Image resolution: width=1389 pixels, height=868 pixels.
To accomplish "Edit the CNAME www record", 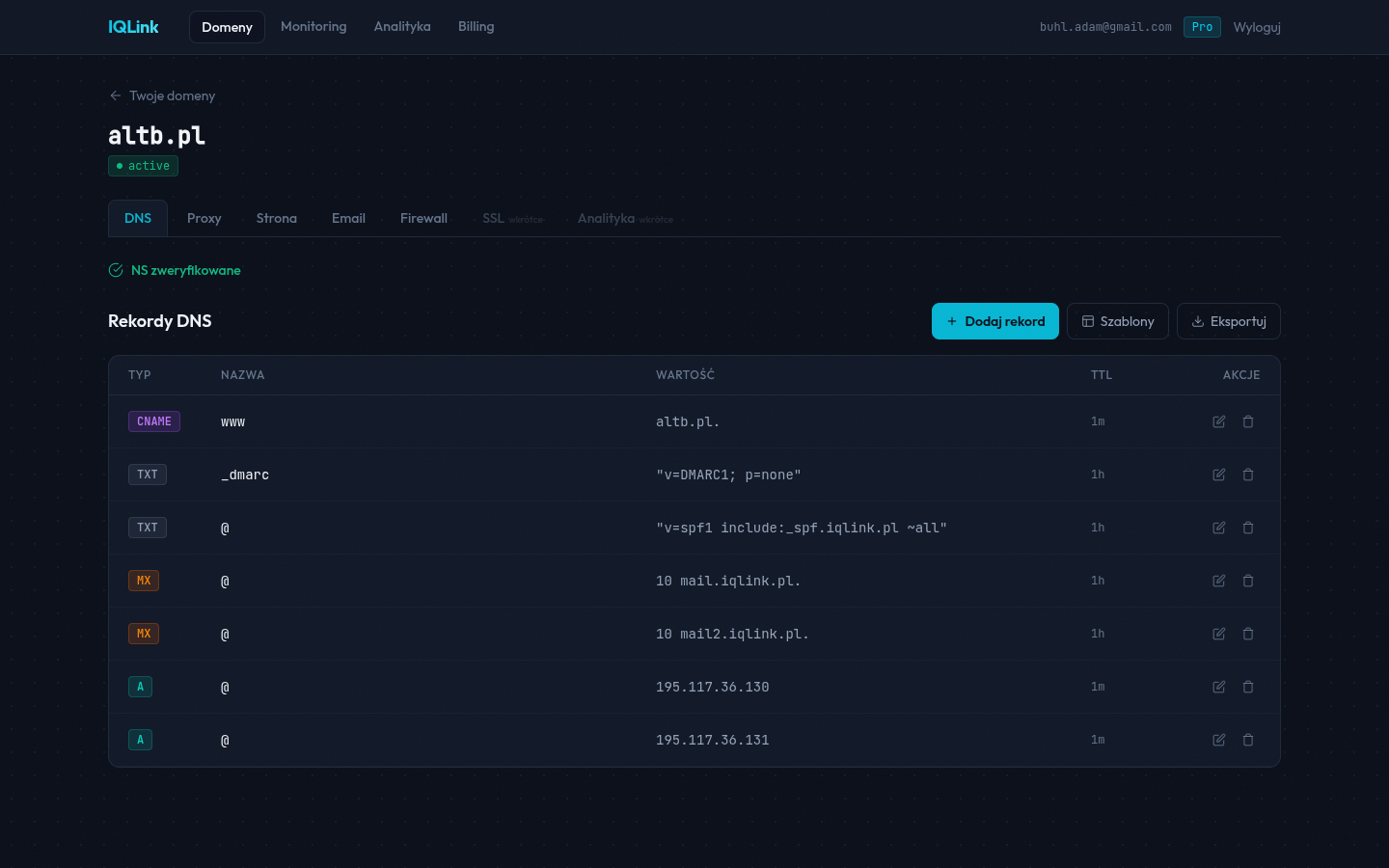I will click(1218, 421).
